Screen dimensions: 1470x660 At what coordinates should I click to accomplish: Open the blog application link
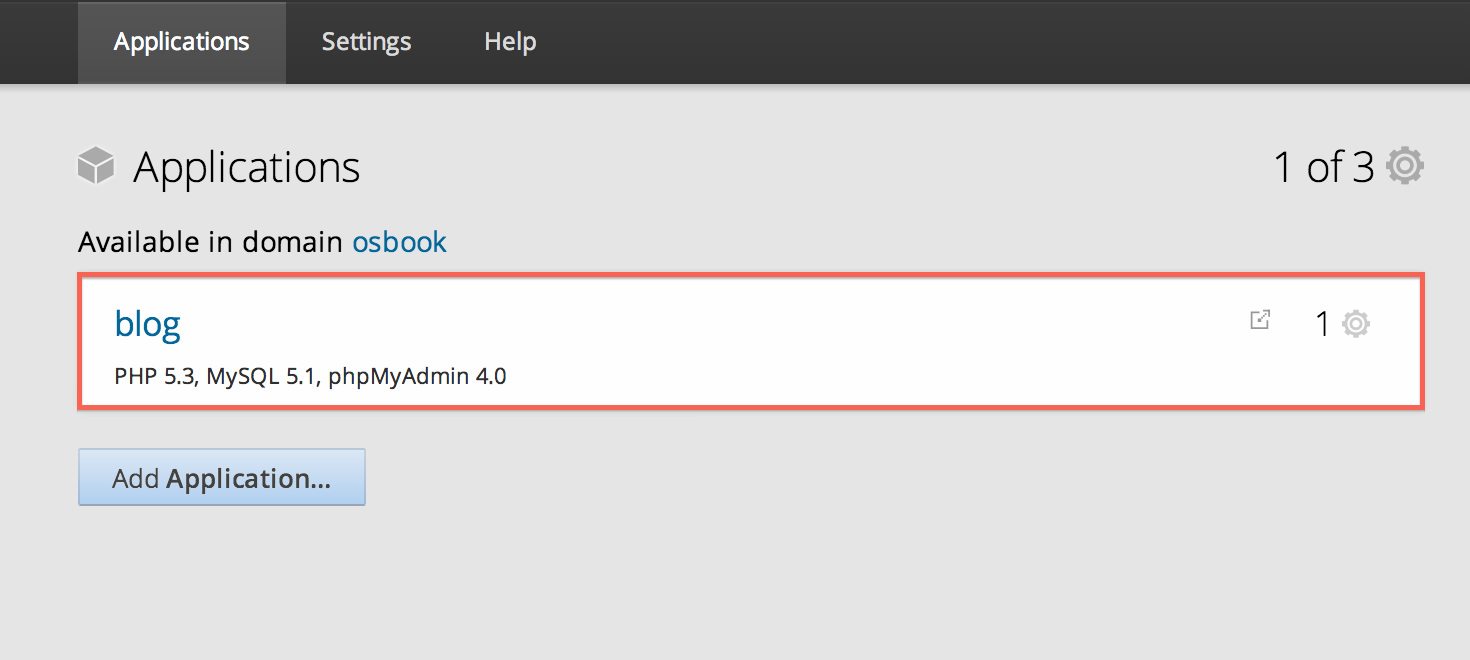point(147,323)
